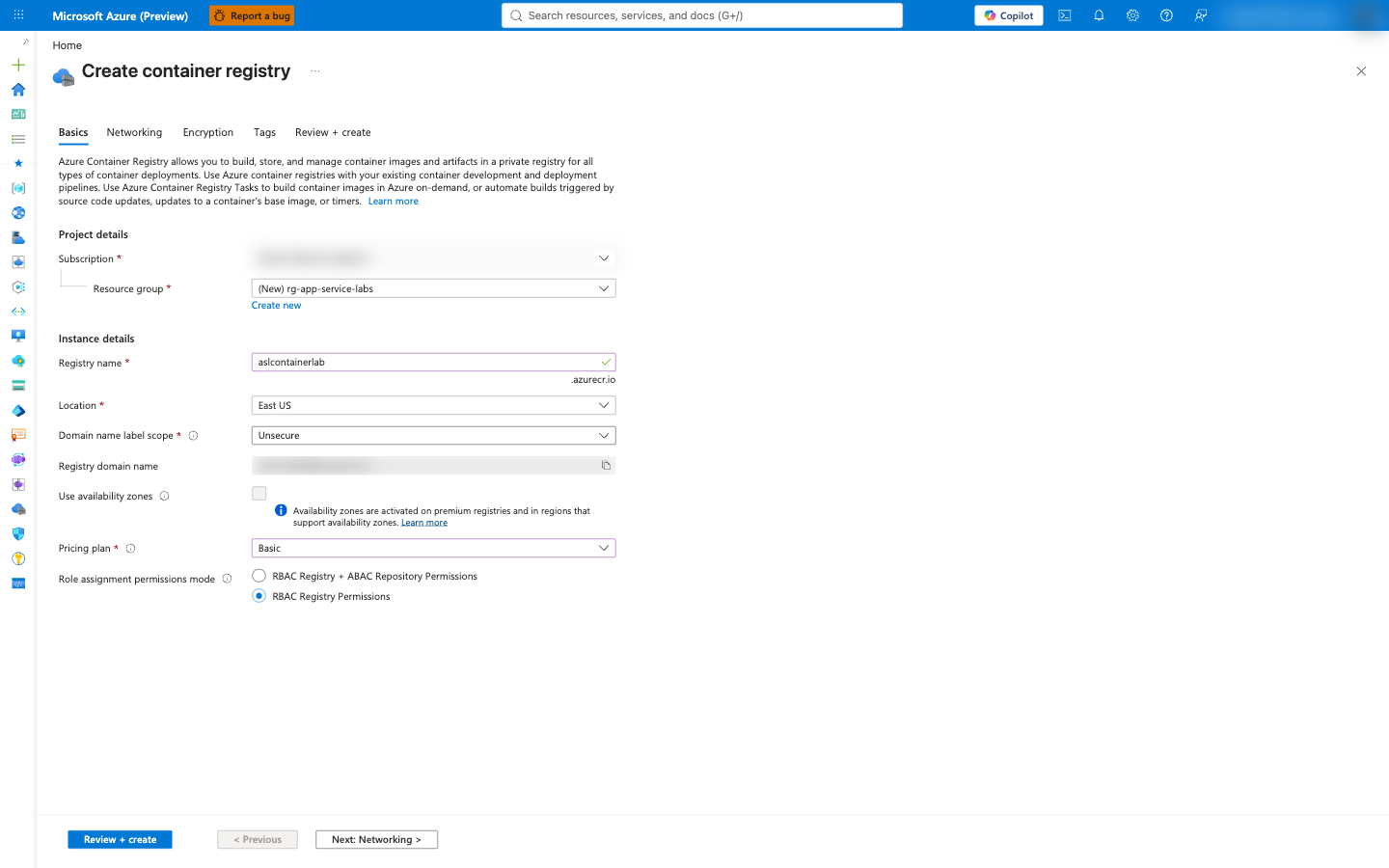Click the Report a bug button
Image resolution: width=1389 pixels, height=868 pixels.
coord(252,15)
